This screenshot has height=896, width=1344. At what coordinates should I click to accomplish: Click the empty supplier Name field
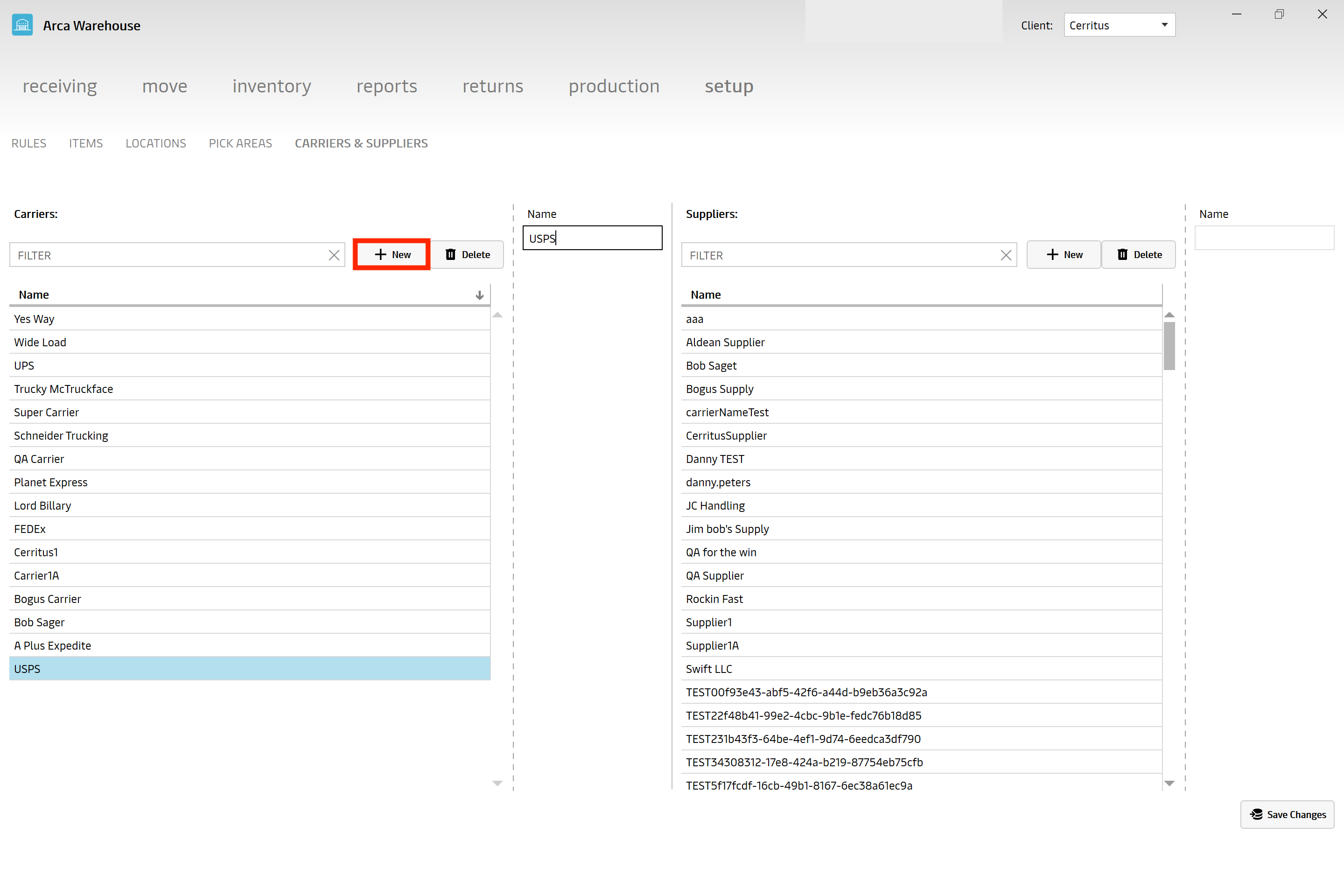(1265, 238)
